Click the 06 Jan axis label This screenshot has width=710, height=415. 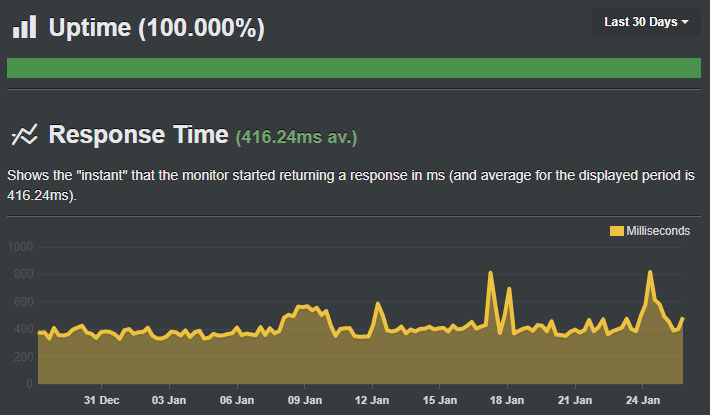point(237,400)
